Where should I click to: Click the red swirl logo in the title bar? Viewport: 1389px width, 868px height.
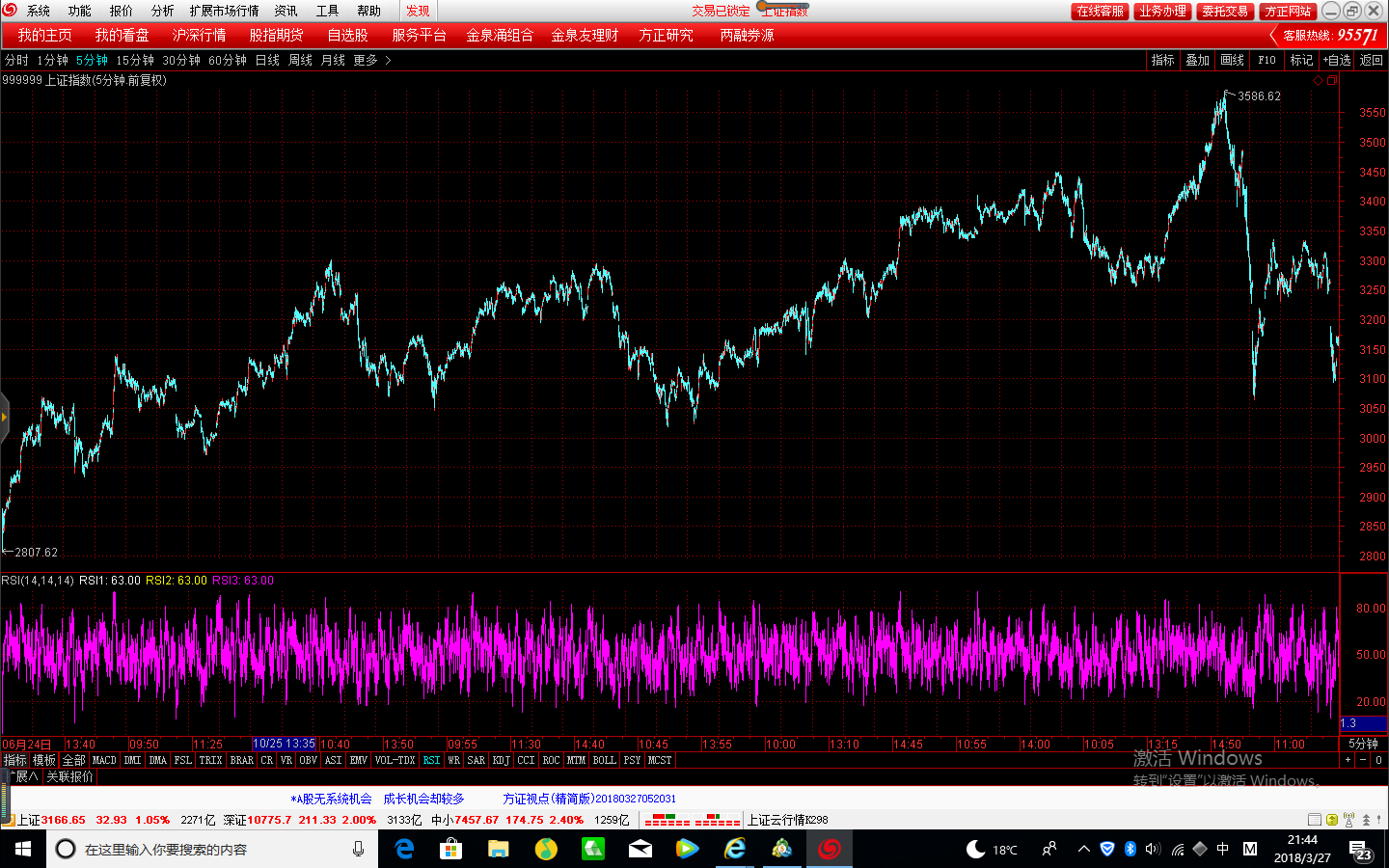[x=10, y=10]
